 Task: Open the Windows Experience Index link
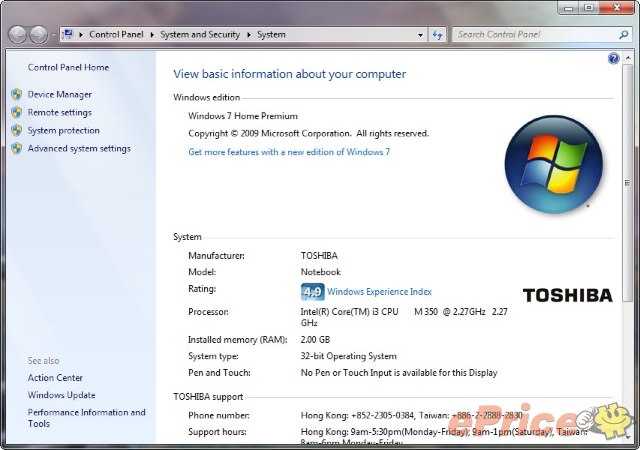click(380, 292)
